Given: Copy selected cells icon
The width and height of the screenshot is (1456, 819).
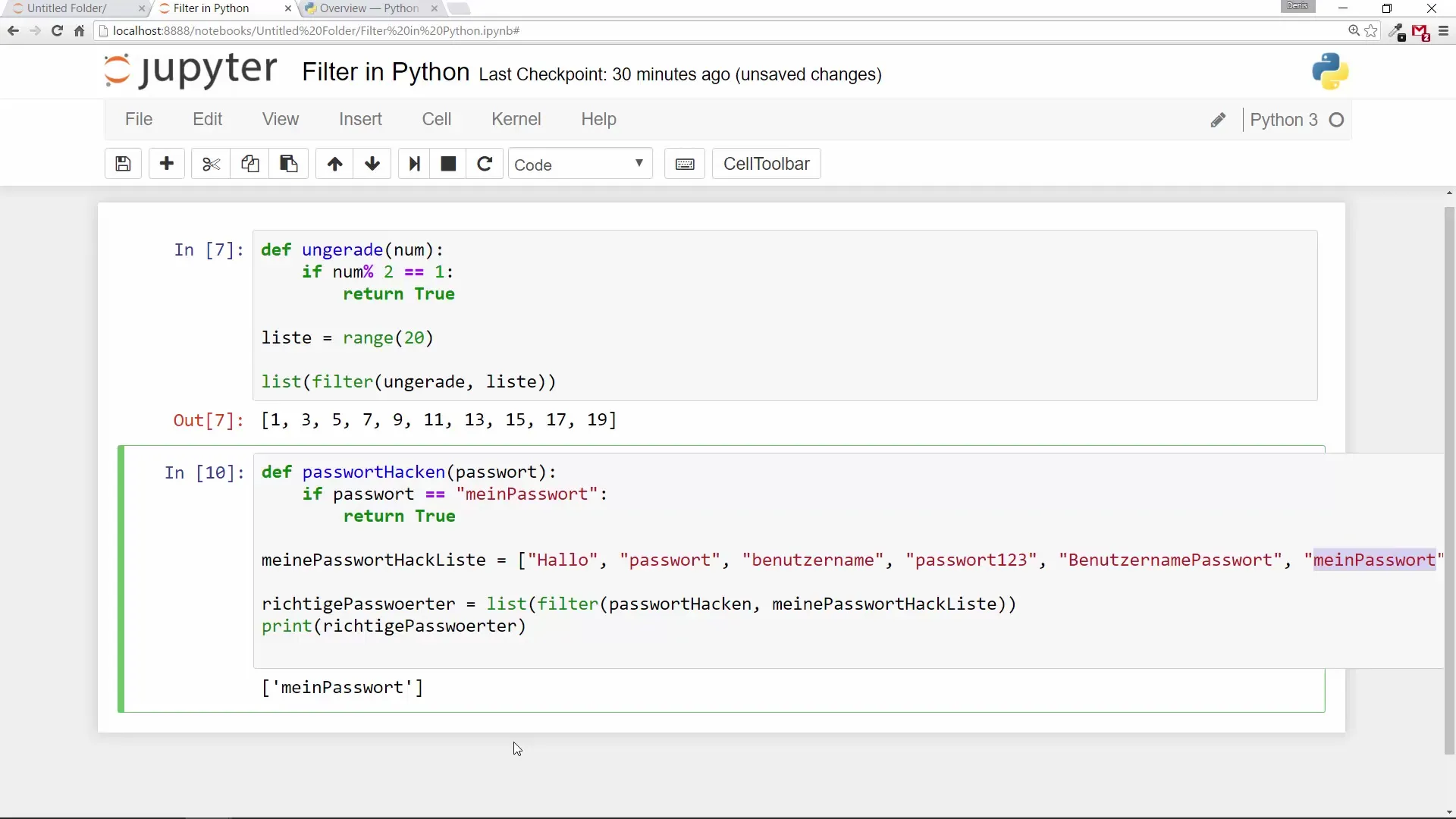Looking at the screenshot, I should coord(249,164).
